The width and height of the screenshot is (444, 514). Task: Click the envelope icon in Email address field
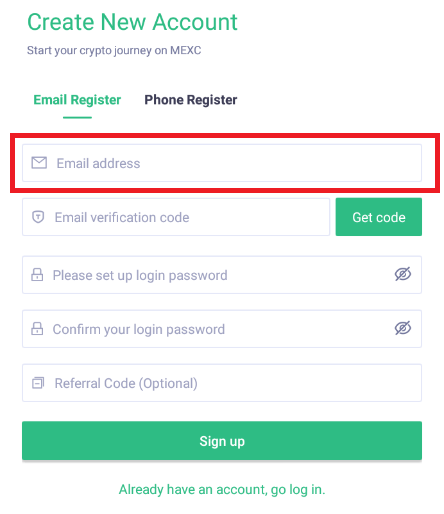click(39, 163)
